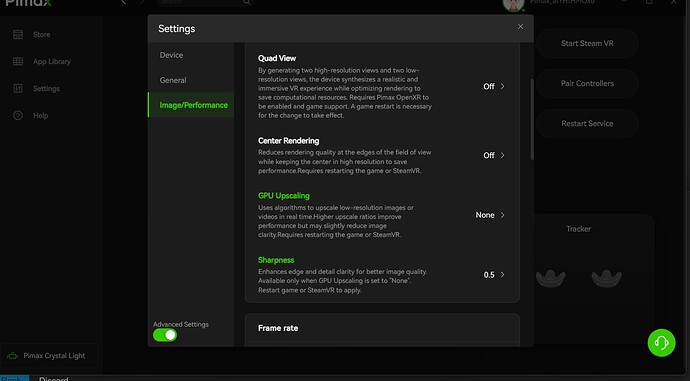Click the Start Steam VR button
This screenshot has width=690, height=381.
(587, 43)
